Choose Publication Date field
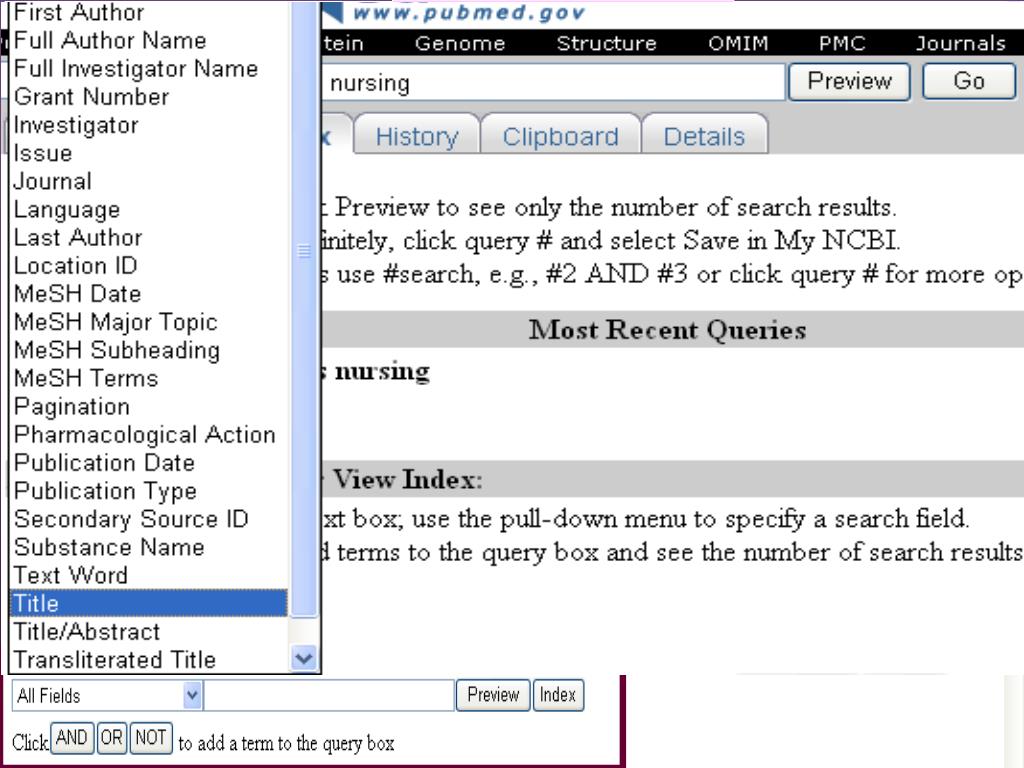The height and width of the screenshot is (768, 1024). pyautogui.click(x=149, y=462)
